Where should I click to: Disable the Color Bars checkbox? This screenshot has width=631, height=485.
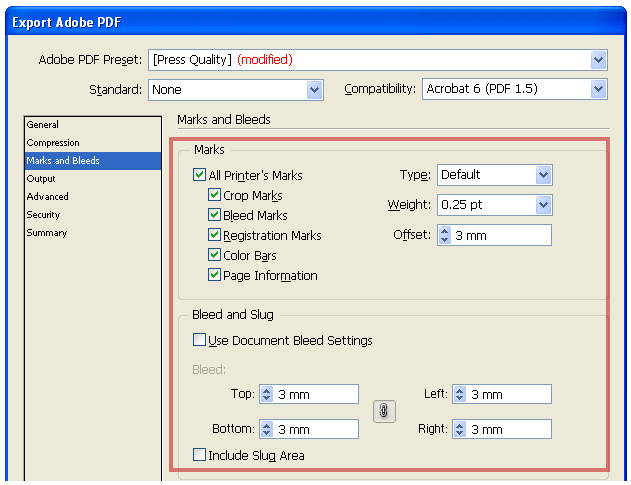click(x=214, y=255)
